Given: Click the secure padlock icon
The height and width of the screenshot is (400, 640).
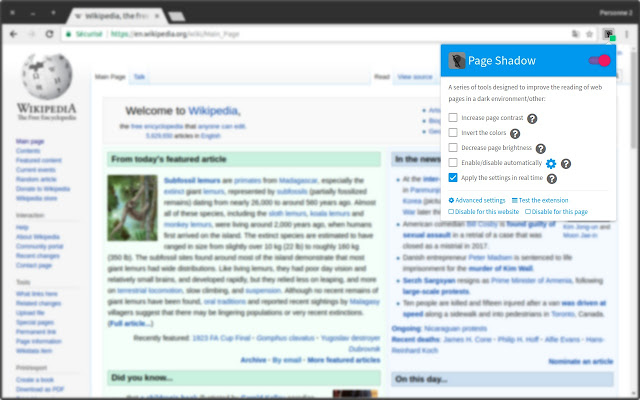Looking at the screenshot, I should [x=69, y=34].
